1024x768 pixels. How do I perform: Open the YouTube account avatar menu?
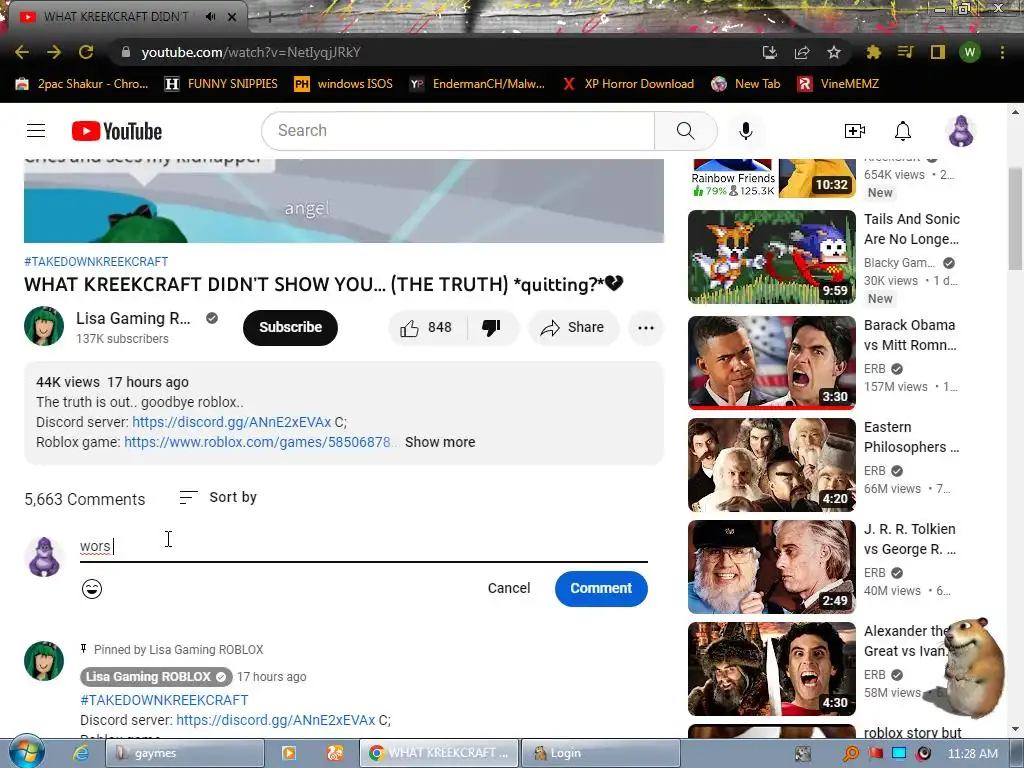pos(960,131)
